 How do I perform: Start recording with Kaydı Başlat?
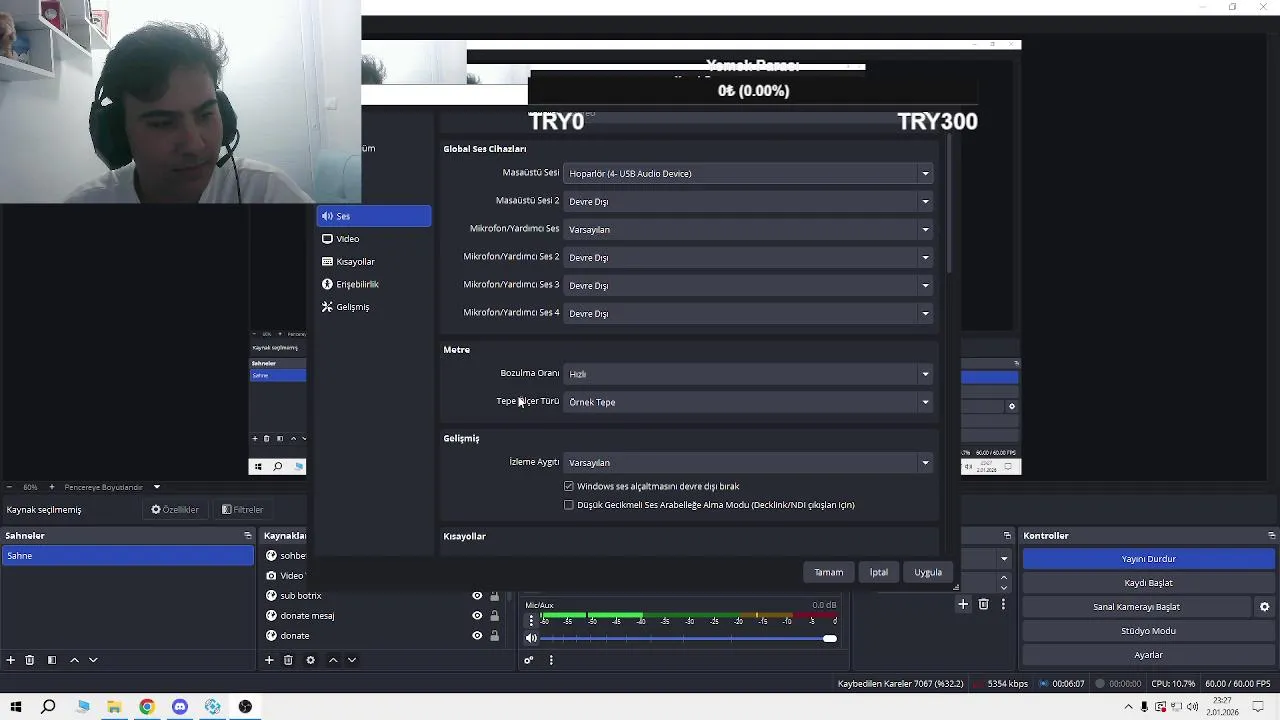[x=1148, y=583]
